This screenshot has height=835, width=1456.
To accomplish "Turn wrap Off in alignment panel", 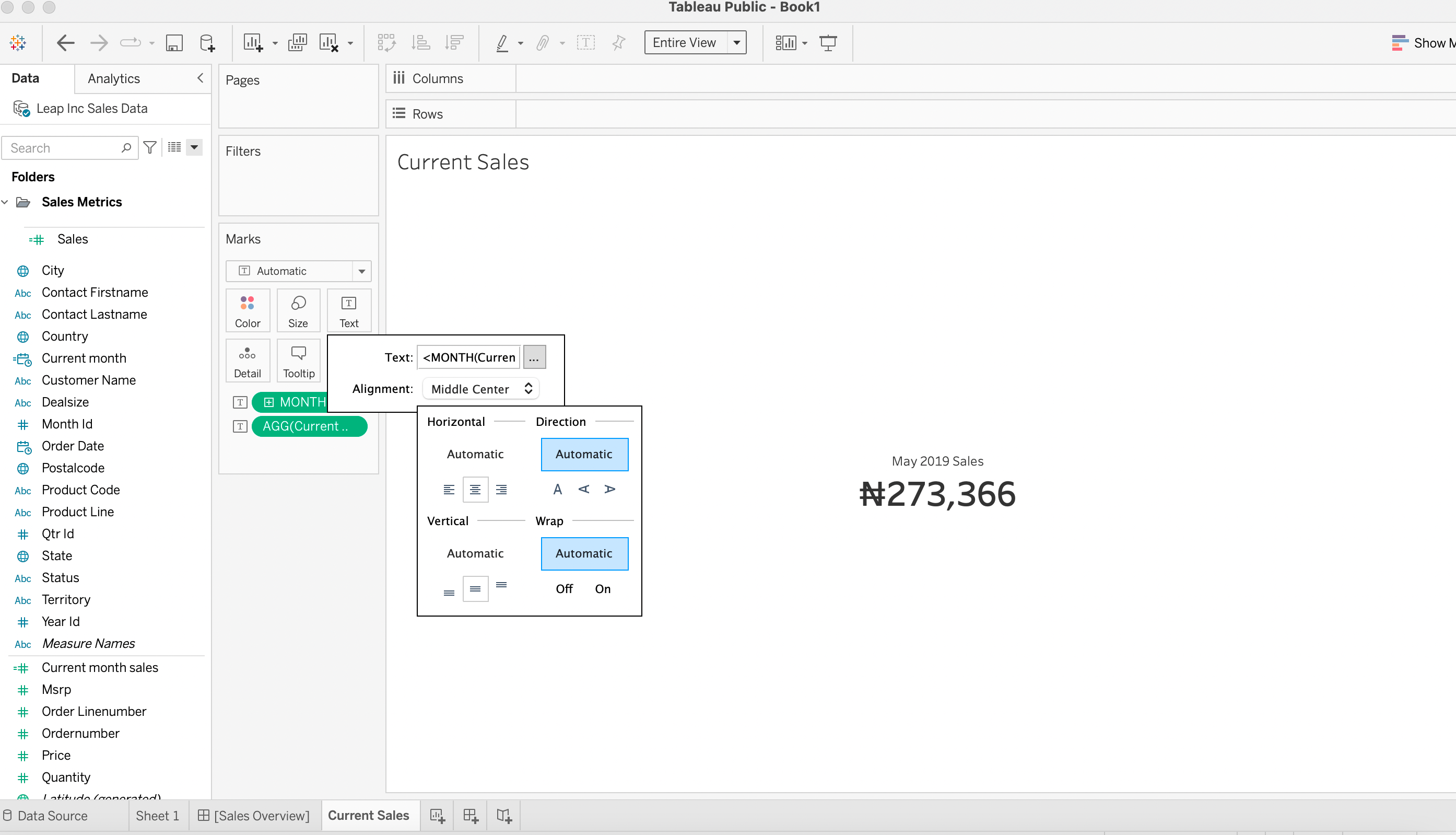I will point(564,589).
